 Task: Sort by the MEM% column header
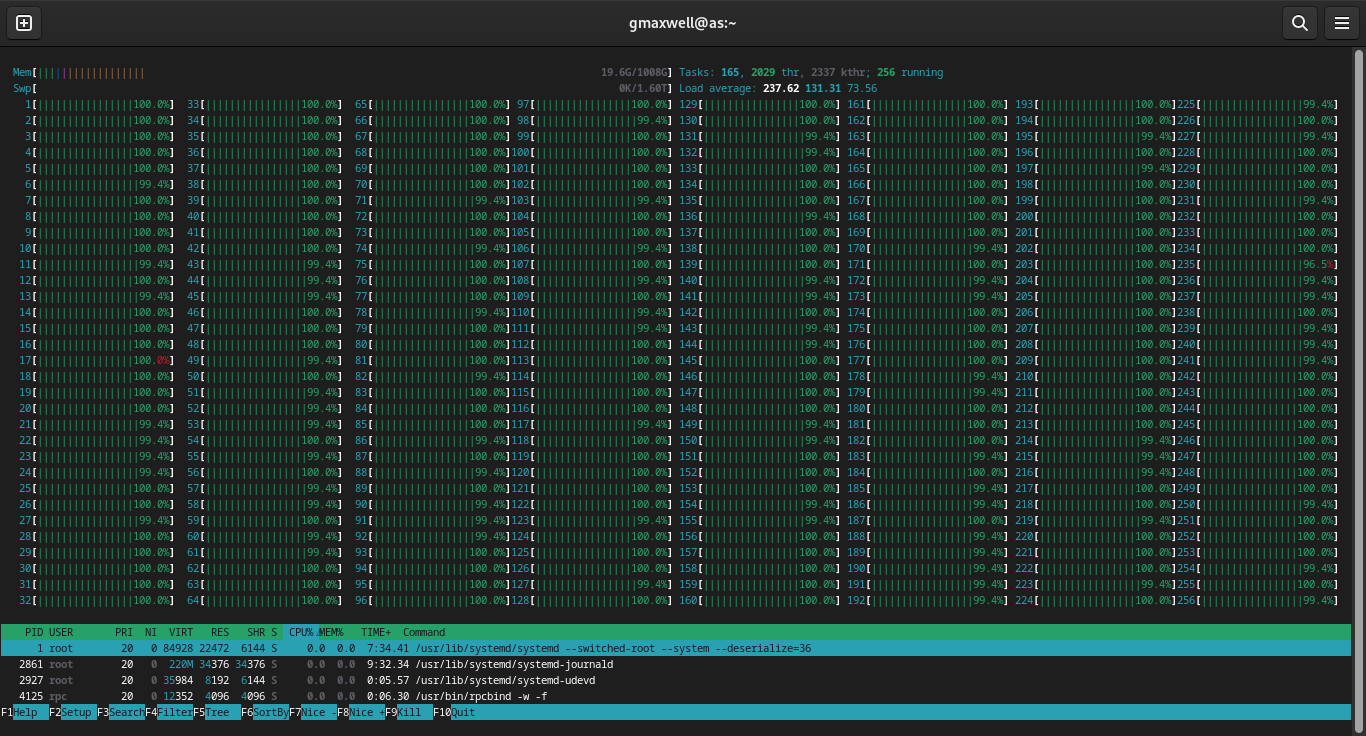click(x=331, y=632)
